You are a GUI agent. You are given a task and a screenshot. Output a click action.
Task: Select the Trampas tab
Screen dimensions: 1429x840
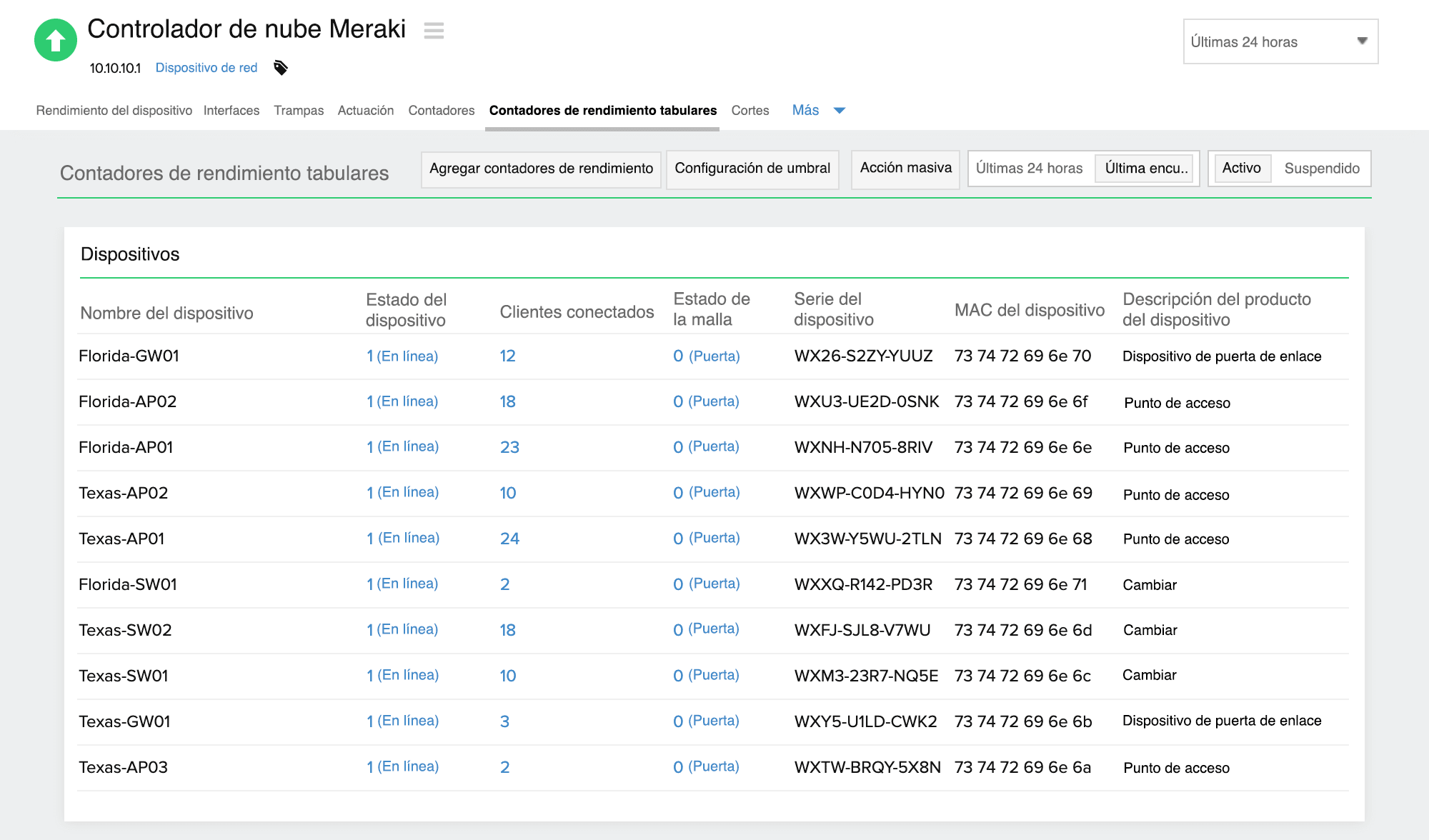tap(299, 110)
